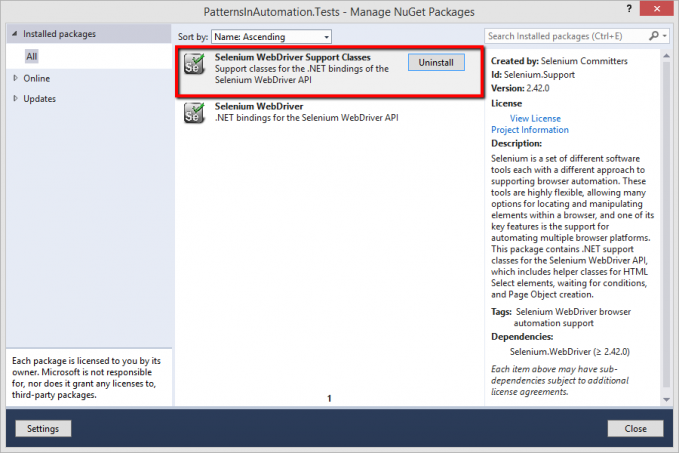Select the Installed packages heading
679x453 pixels.
59,34
